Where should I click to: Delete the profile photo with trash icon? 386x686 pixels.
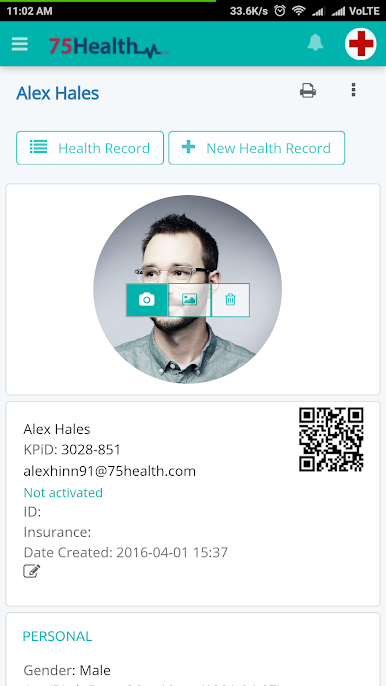click(x=231, y=300)
